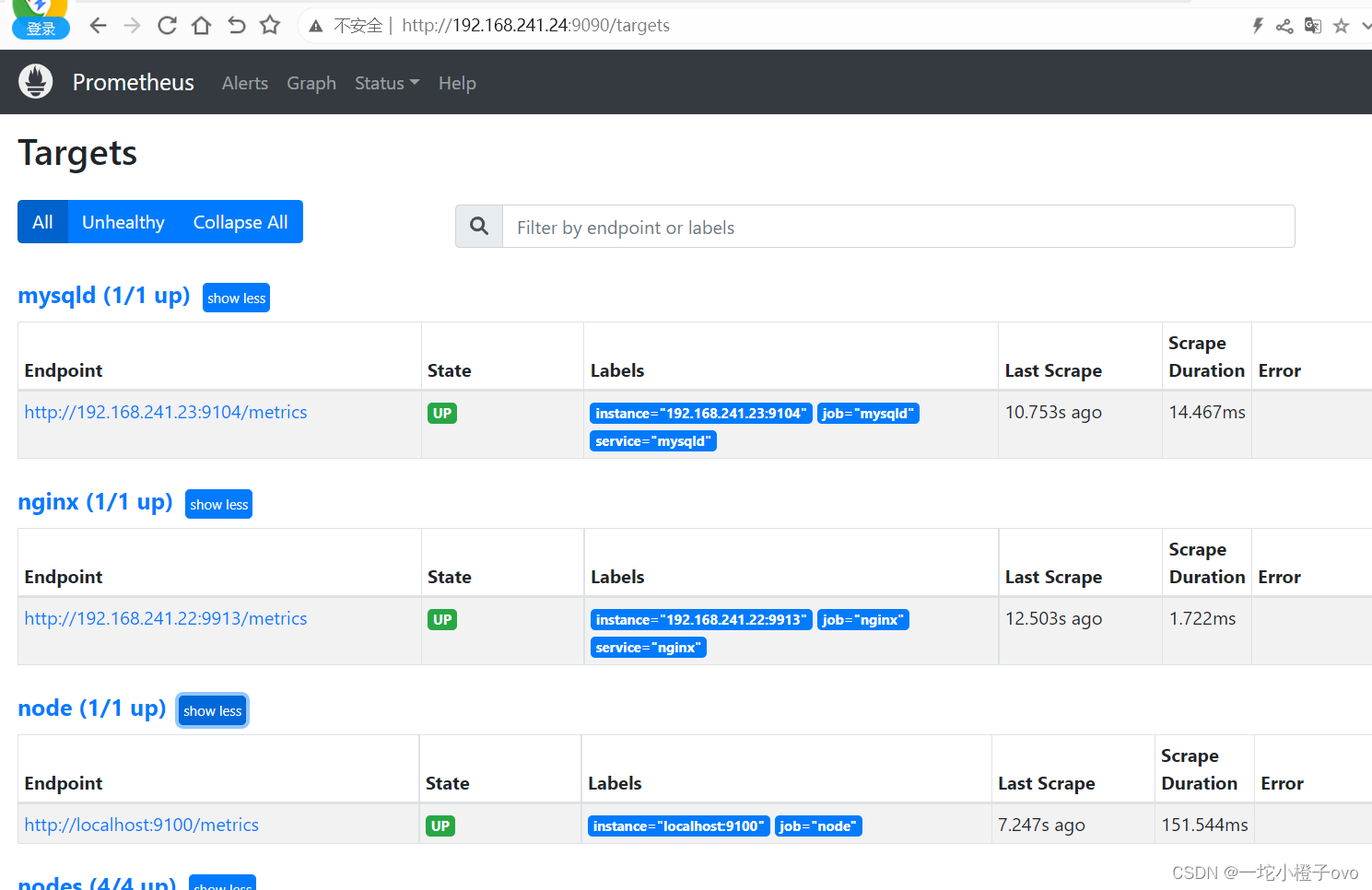Click the service="mysqld" label badge
Image resolution: width=1372 pixels, height=890 pixels.
click(653, 441)
